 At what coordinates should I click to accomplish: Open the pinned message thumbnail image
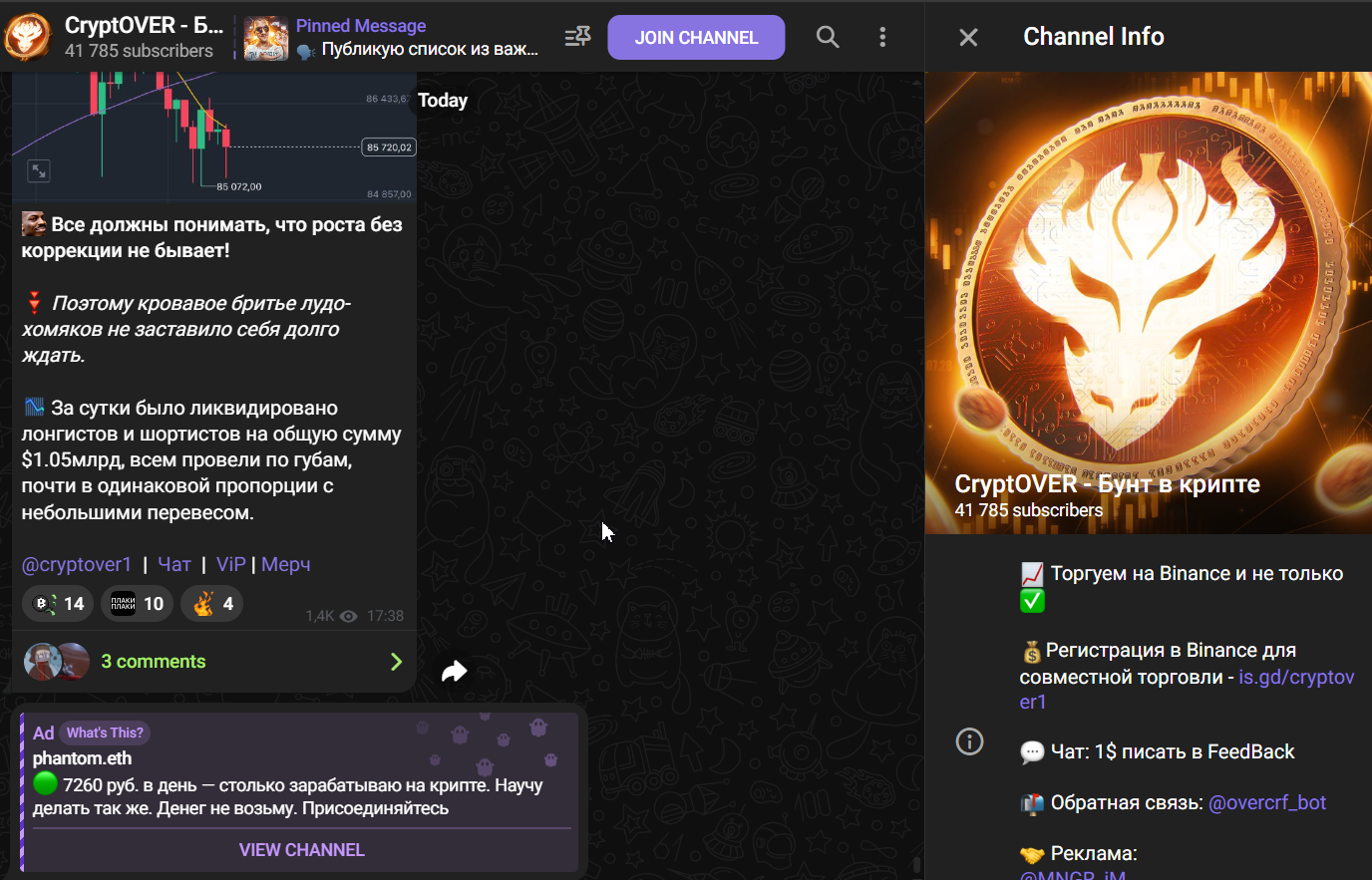pyautogui.click(x=266, y=38)
